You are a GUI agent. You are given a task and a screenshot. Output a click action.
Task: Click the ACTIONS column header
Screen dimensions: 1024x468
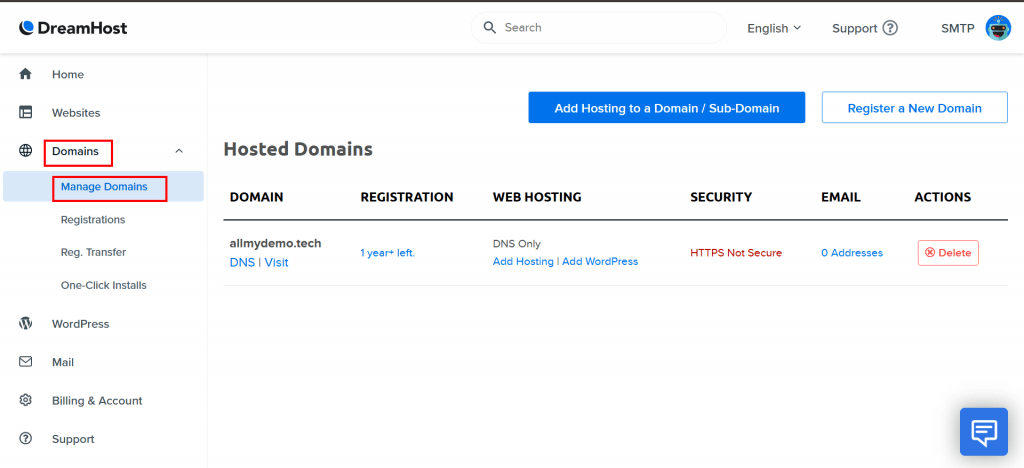click(x=942, y=197)
